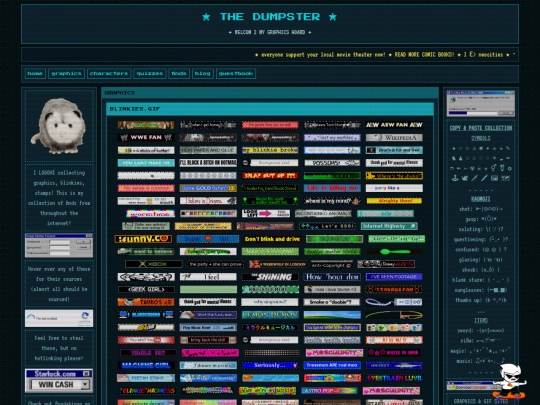Close the Starluck.com banner with X

point(87,374)
